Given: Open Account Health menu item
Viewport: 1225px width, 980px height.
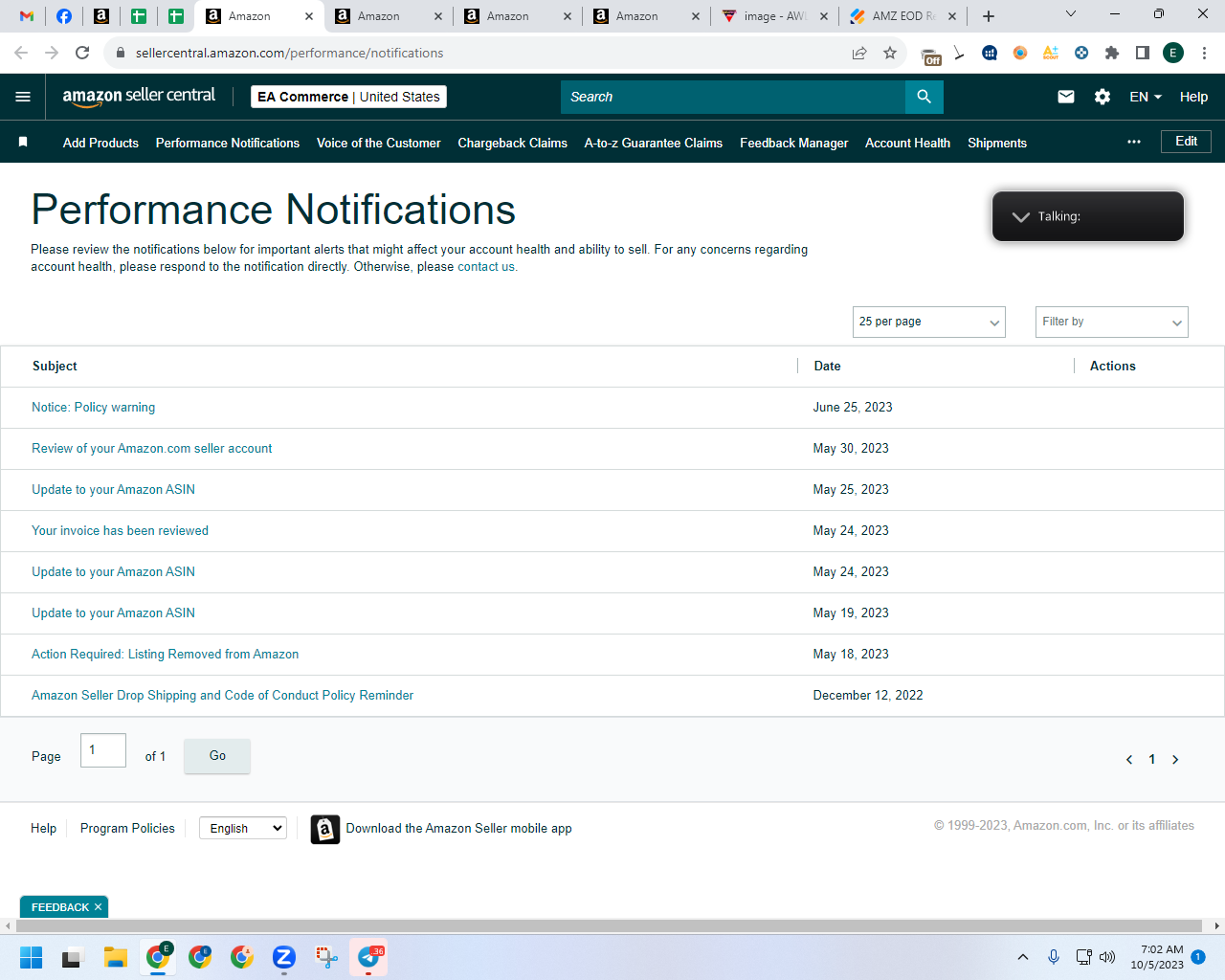Looking at the screenshot, I should point(907,143).
